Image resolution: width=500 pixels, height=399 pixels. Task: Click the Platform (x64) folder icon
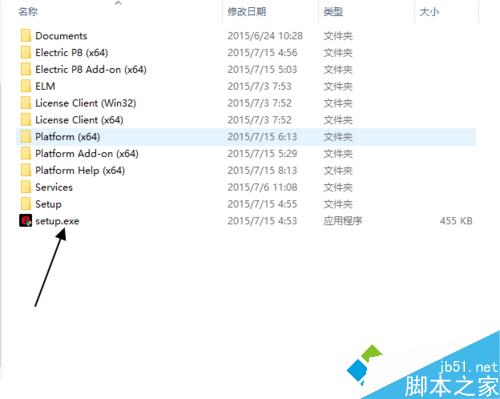(26, 137)
